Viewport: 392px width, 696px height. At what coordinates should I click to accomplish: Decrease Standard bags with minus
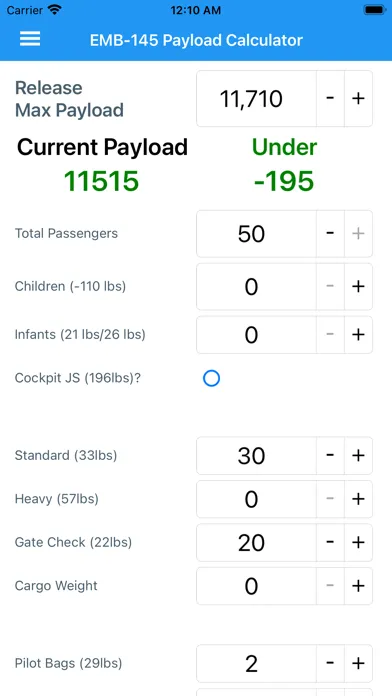(x=330, y=455)
